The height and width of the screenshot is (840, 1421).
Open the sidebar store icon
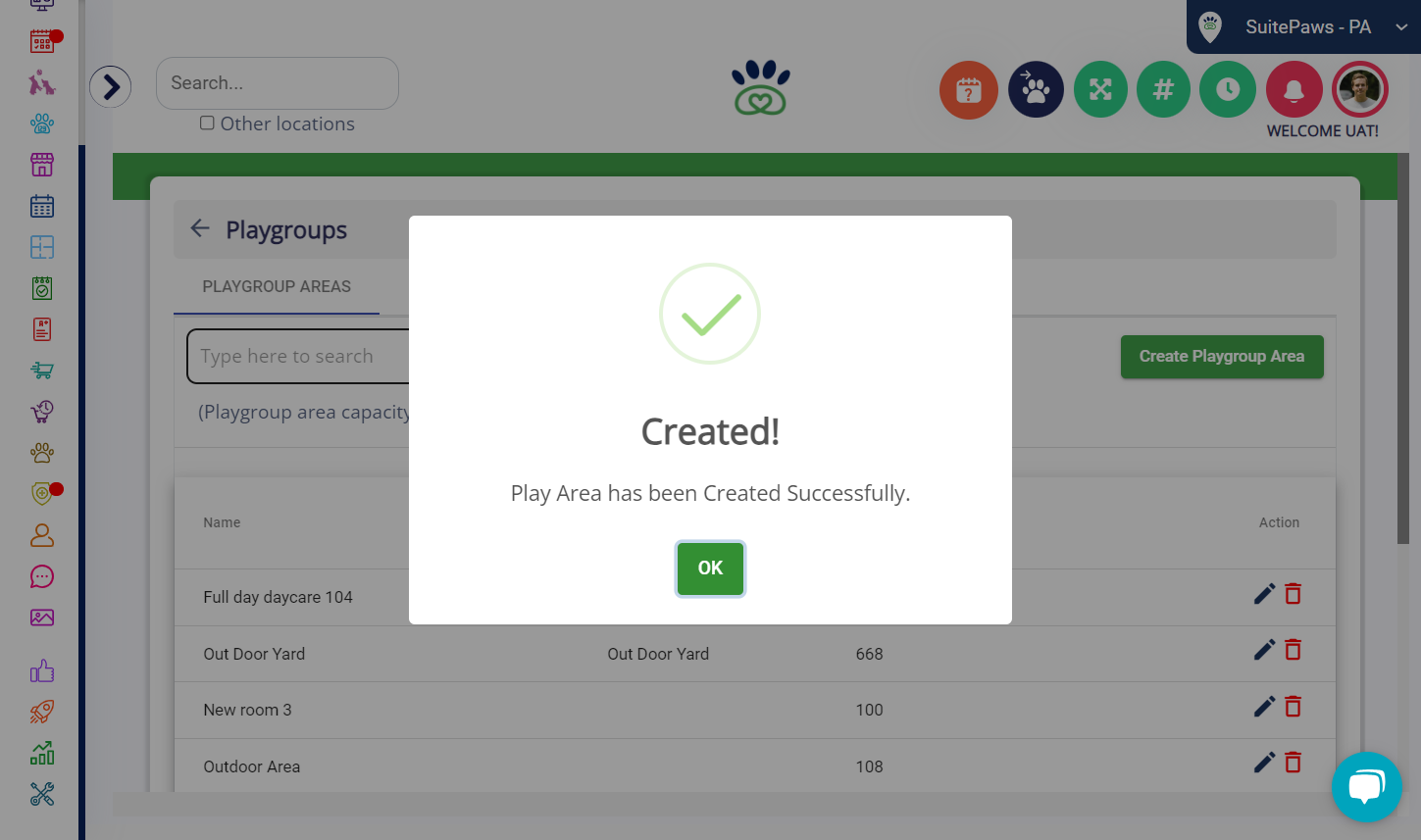pyautogui.click(x=42, y=165)
